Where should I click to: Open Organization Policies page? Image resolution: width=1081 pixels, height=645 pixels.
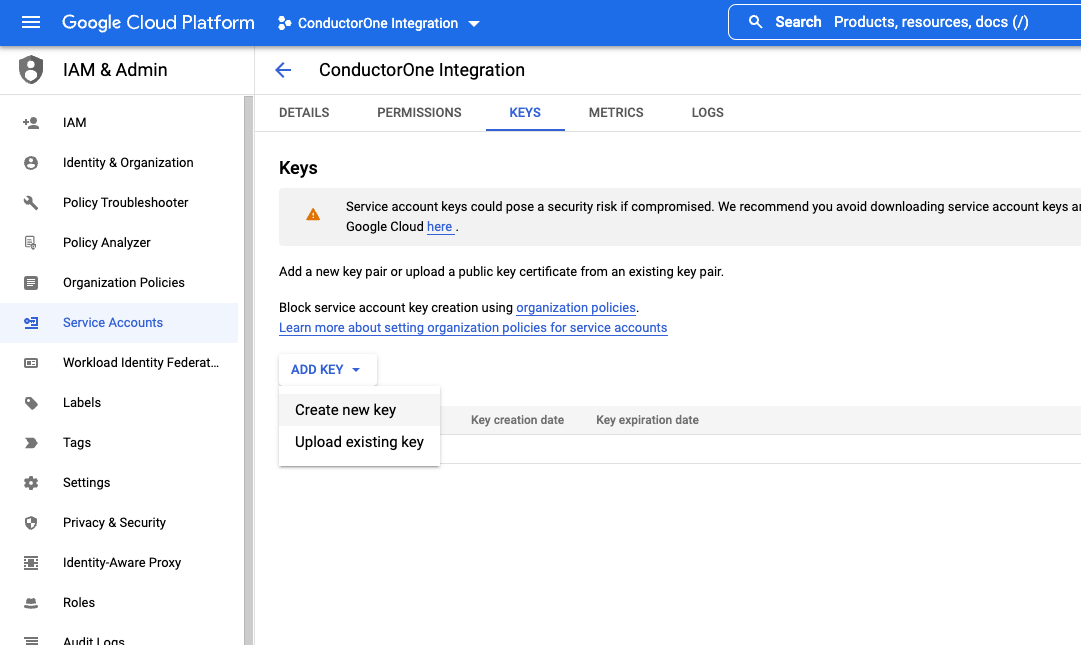[123, 283]
